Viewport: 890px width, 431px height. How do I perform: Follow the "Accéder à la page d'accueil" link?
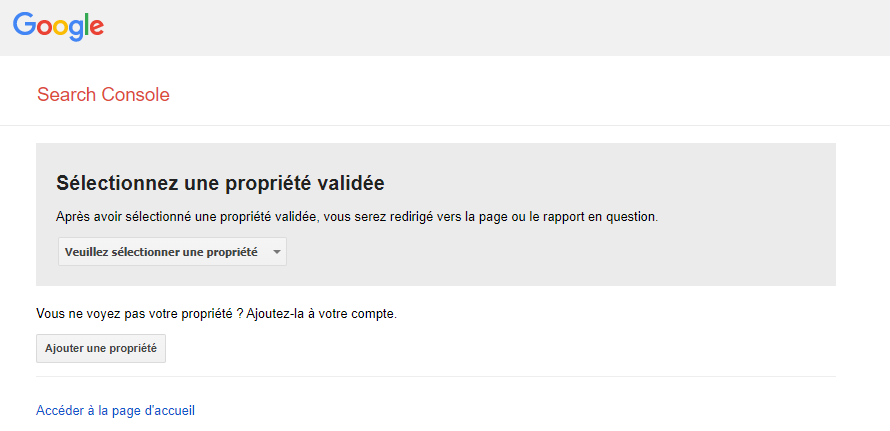click(x=115, y=410)
